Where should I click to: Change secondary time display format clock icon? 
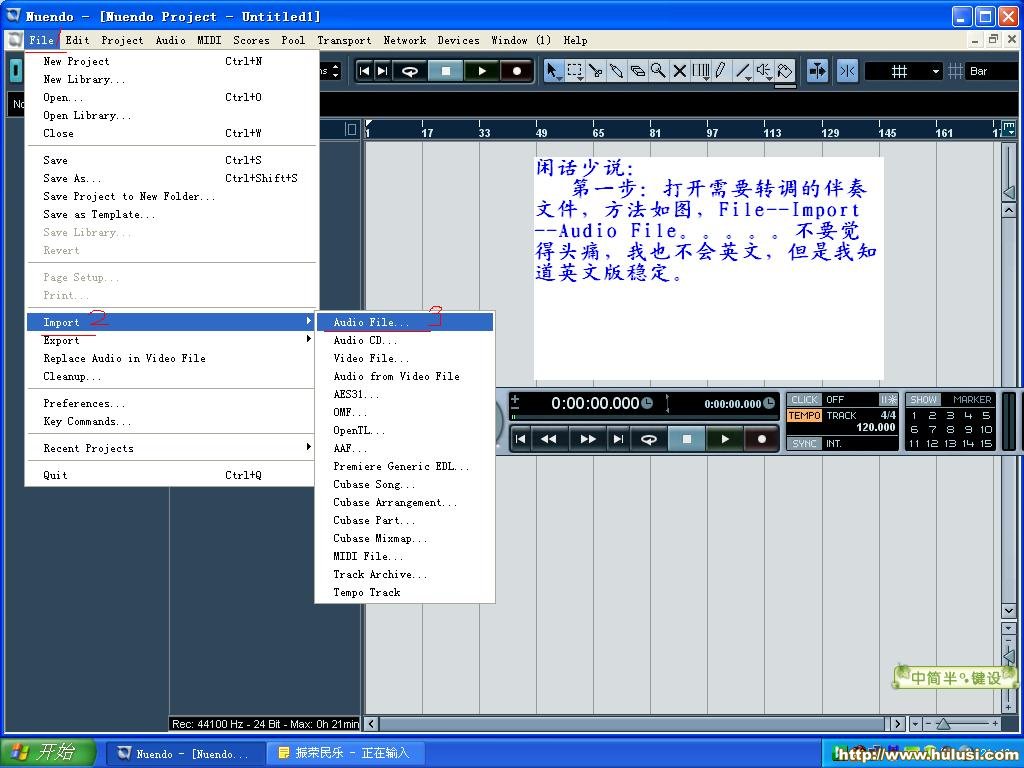pos(769,403)
